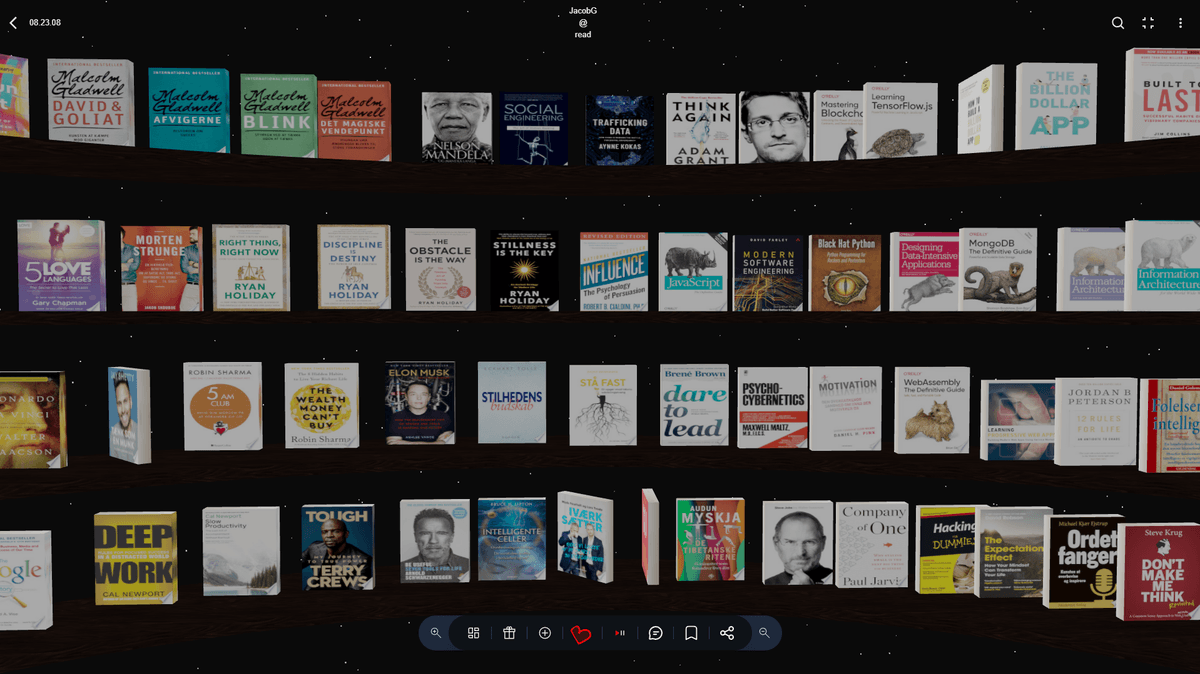Click the 08.23.08 date label
Screen dimensions: 1200x674
click(x=45, y=22)
